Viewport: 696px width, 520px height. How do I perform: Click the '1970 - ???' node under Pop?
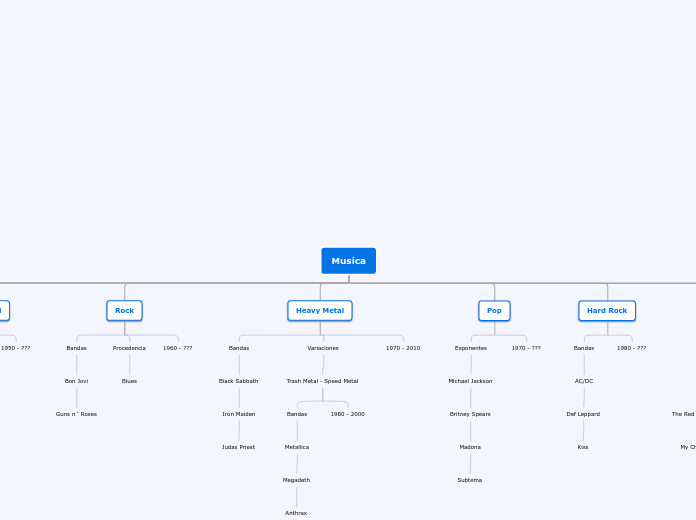point(526,348)
